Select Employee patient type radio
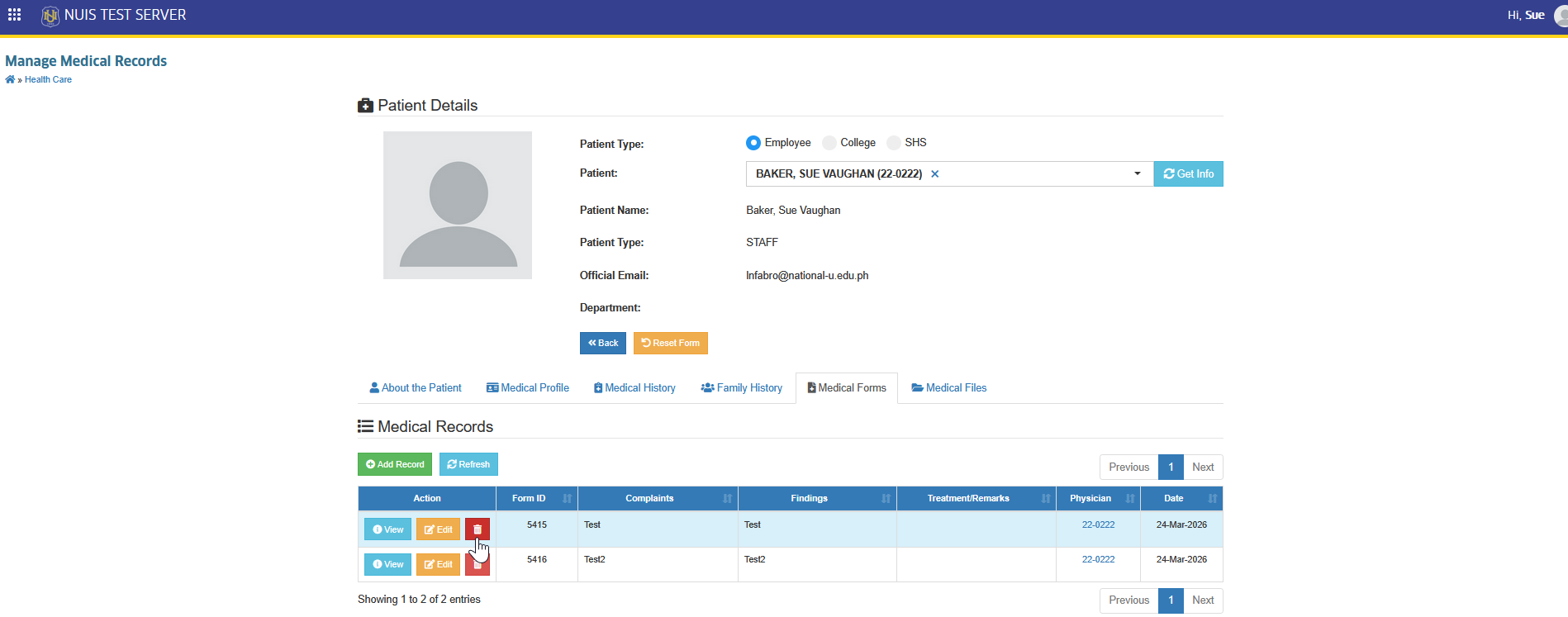Screen dimensions: 1568x617 pos(753,143)
